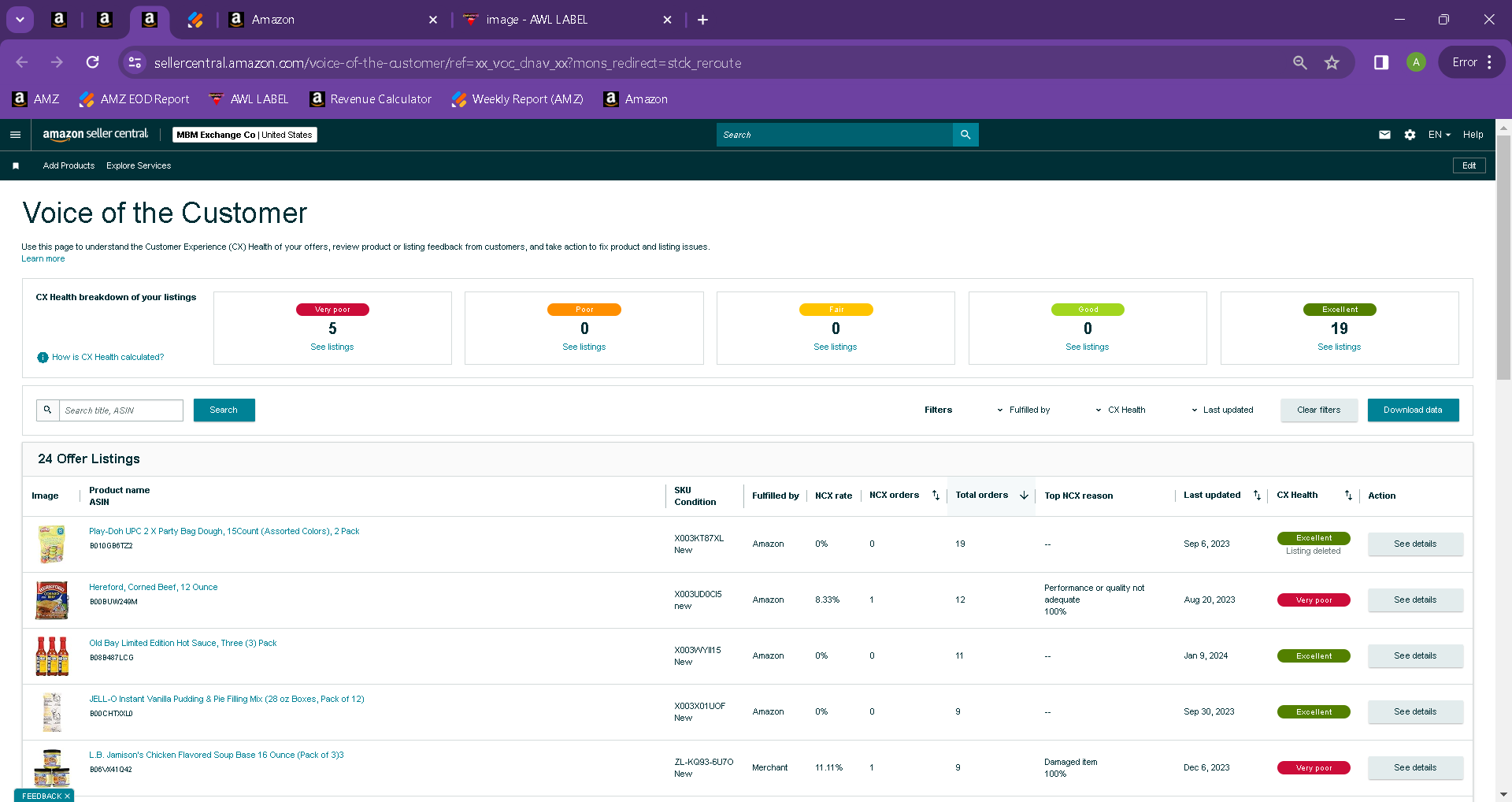The image size is (1512, 802).
Task: Open the settings gear icon
Action: [1410, 135]
